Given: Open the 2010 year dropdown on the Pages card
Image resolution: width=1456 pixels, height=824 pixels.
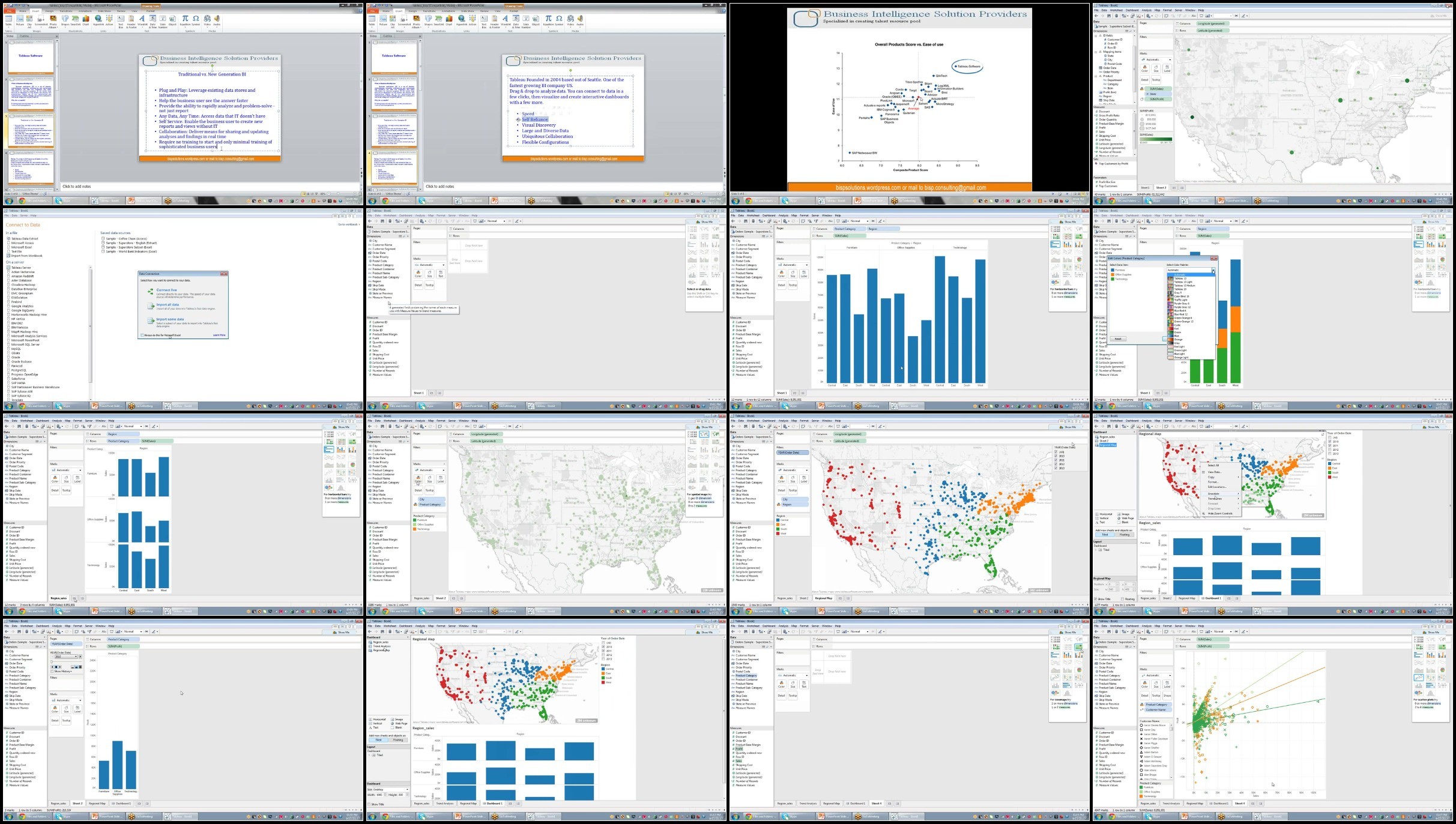Looking at the screenshot, I should (76, 657).
